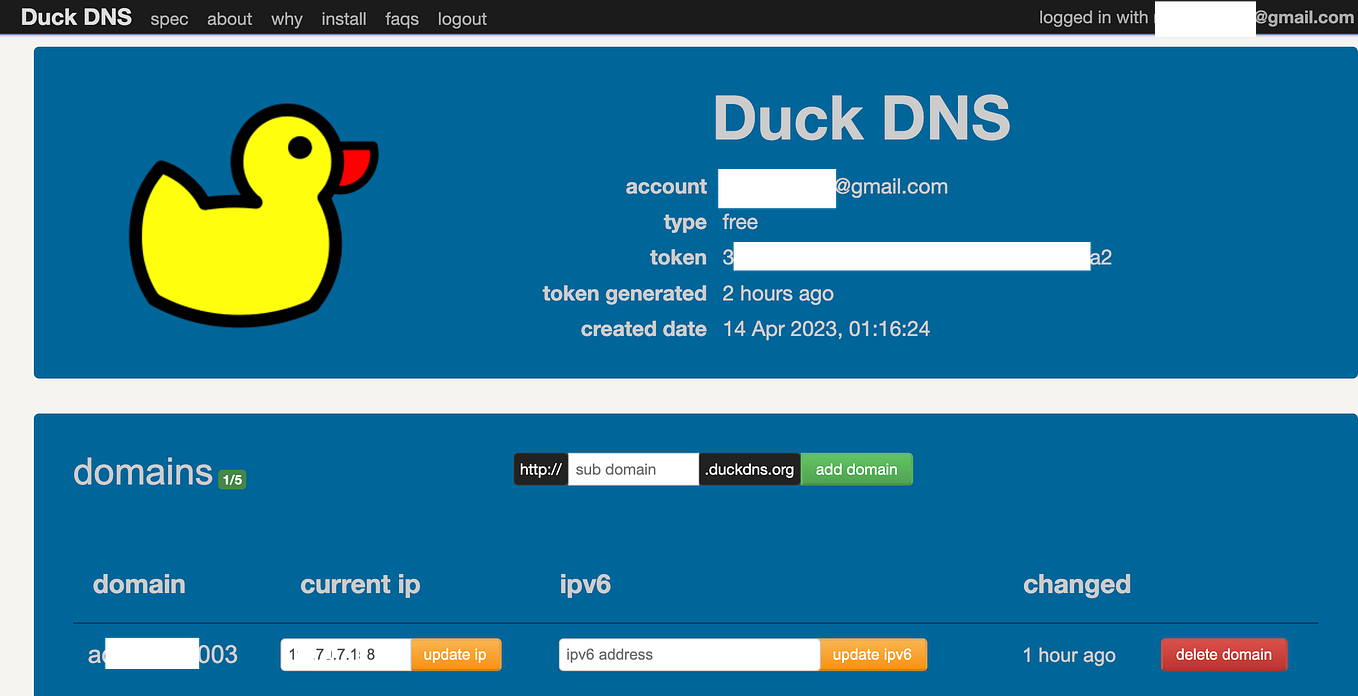The height and width of the screenshot is (696, 1358).
Task: Open the spec page
Action: (x=169, y=19)
